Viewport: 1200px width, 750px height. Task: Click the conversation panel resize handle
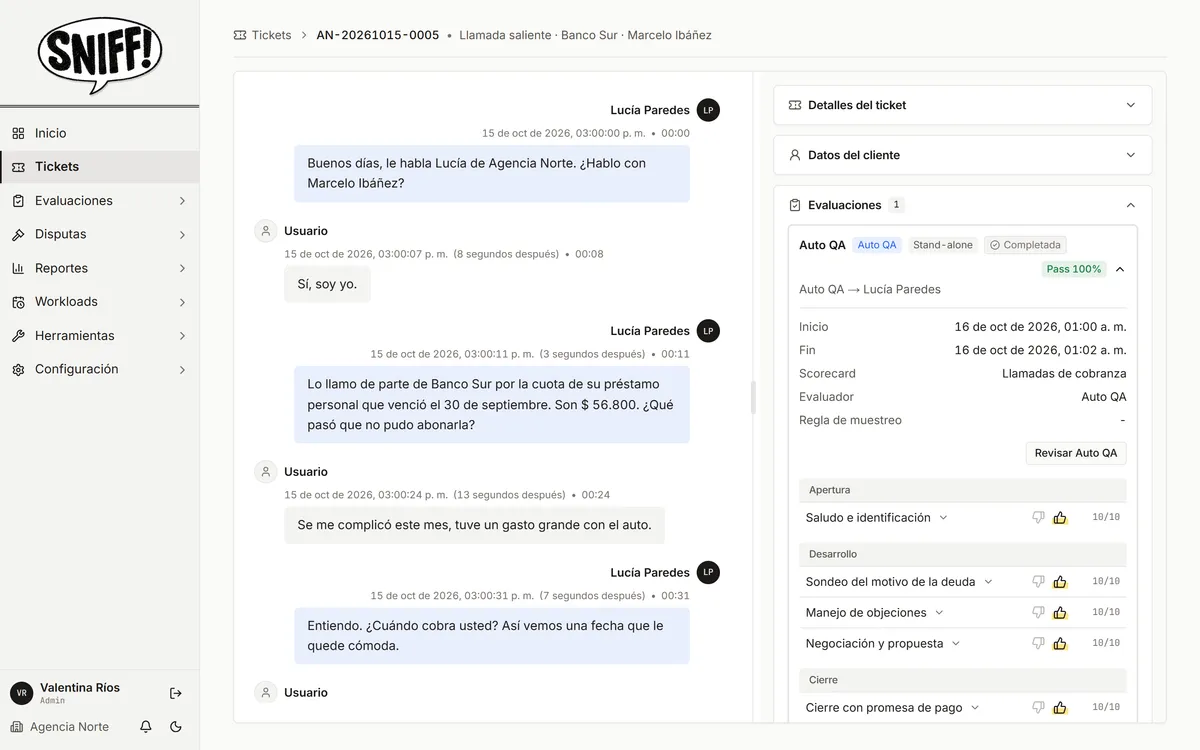[x=753, y=397]
